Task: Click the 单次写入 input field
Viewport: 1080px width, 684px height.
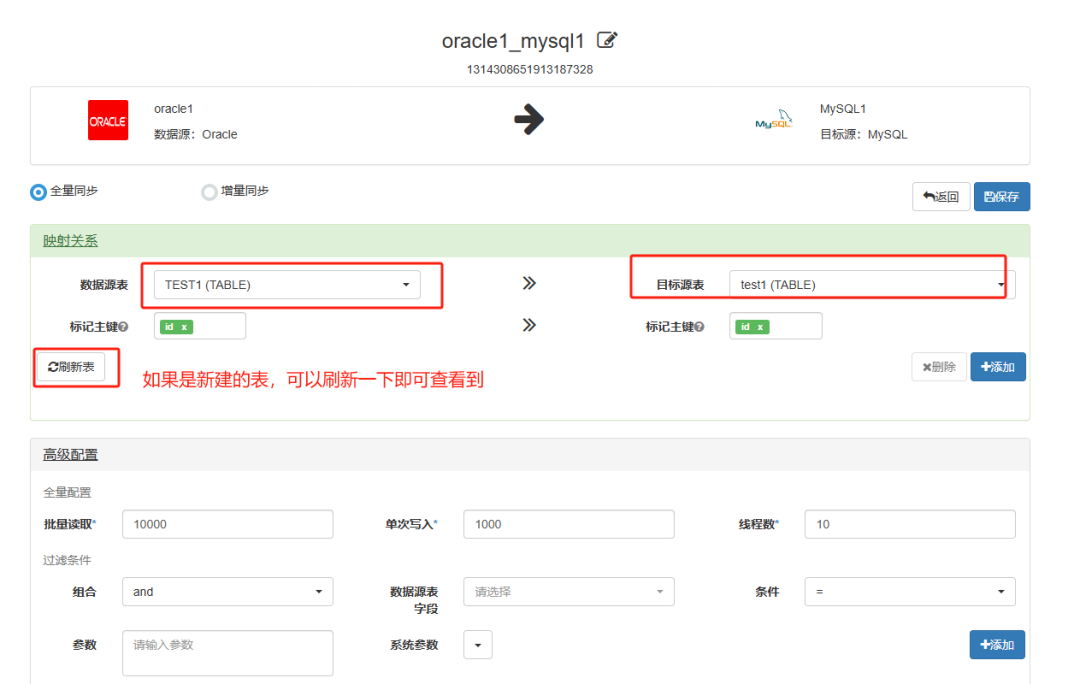Action: (x=569, y=524)
